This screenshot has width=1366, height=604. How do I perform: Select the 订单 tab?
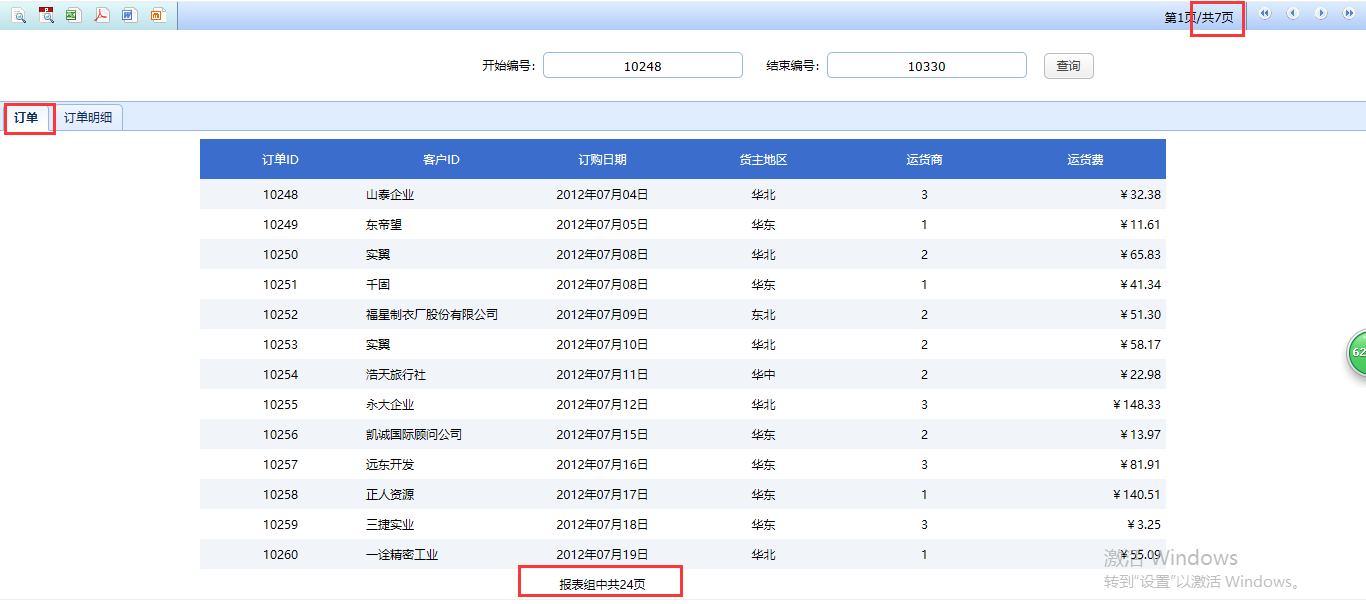tap(27, 118)
